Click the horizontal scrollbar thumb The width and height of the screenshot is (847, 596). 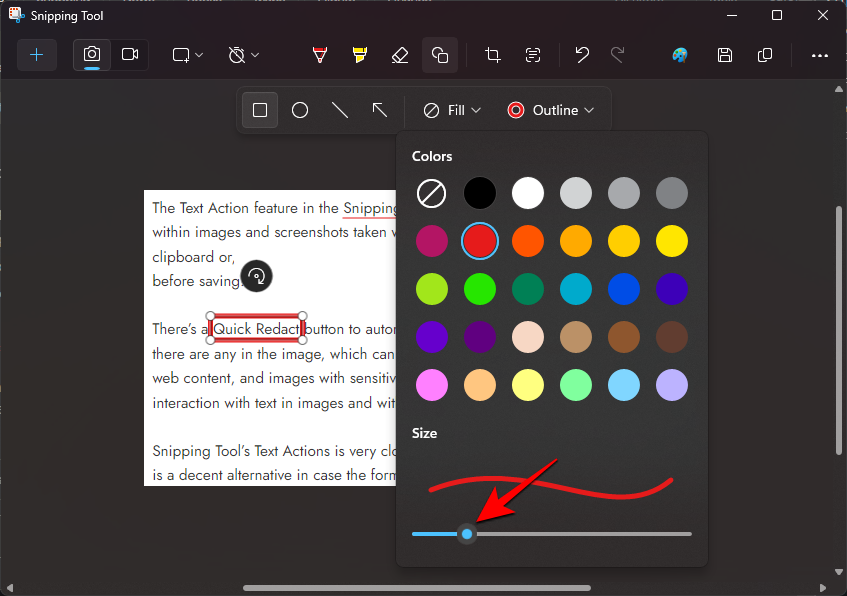click(416, 588)
